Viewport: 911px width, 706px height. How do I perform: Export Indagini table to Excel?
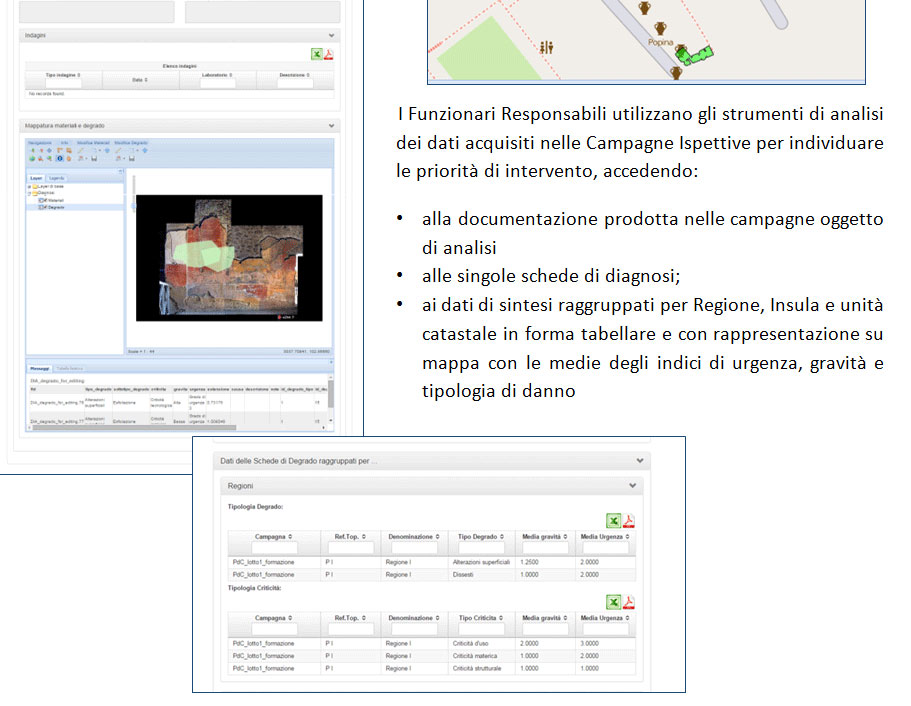tap(316, 54)
